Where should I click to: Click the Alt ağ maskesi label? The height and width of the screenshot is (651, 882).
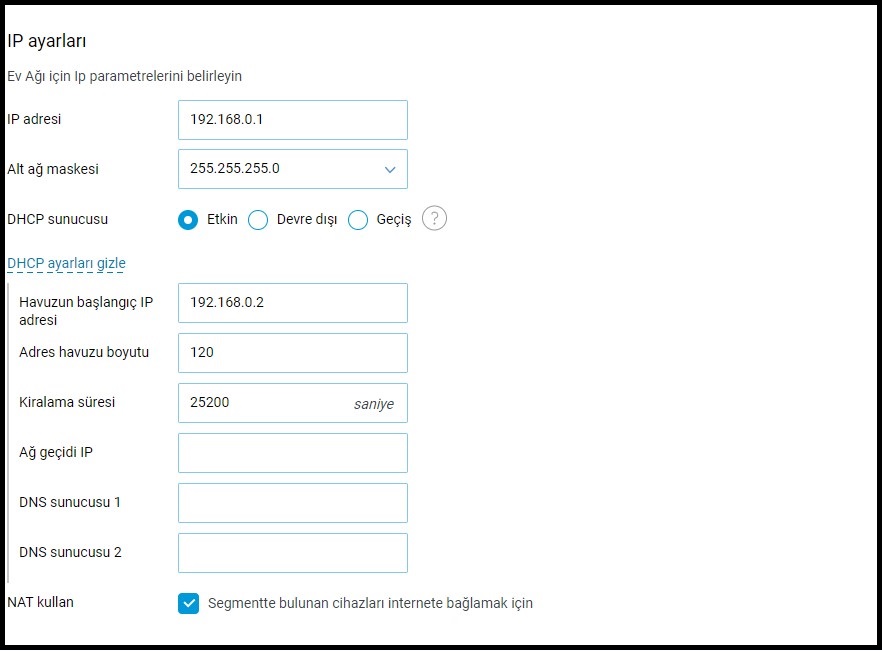[53, 169]
